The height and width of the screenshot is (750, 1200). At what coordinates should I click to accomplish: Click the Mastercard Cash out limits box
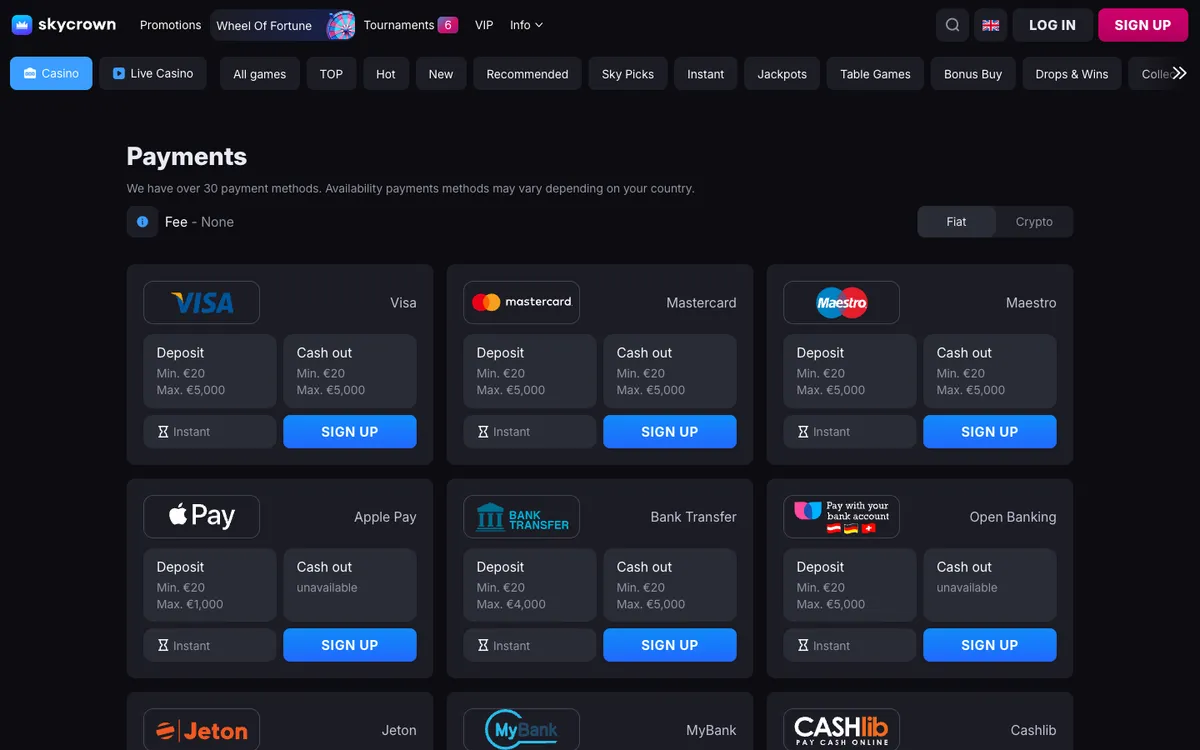(x=670, y=371)
